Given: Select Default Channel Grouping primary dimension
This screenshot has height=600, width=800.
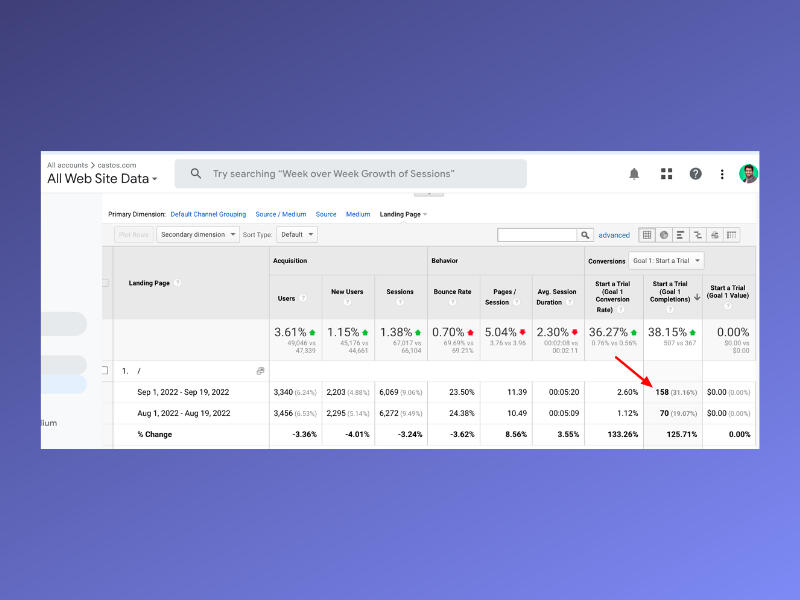Looking at the screenshot, I should [208, 214].
